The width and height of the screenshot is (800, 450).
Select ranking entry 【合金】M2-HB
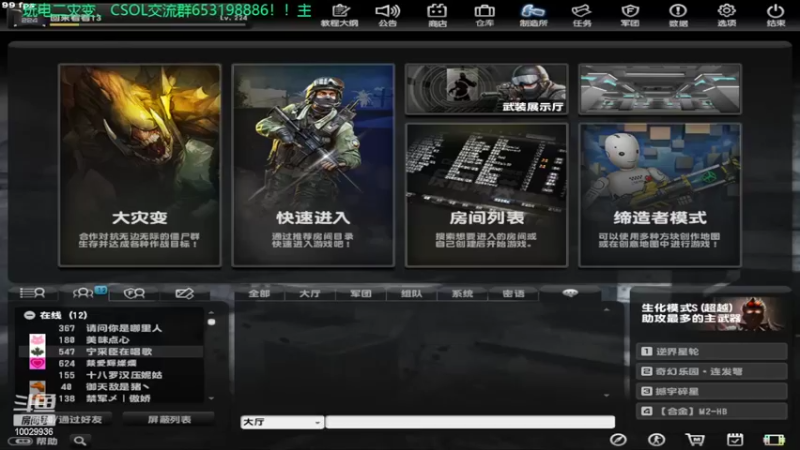click(x=712, y=411)
